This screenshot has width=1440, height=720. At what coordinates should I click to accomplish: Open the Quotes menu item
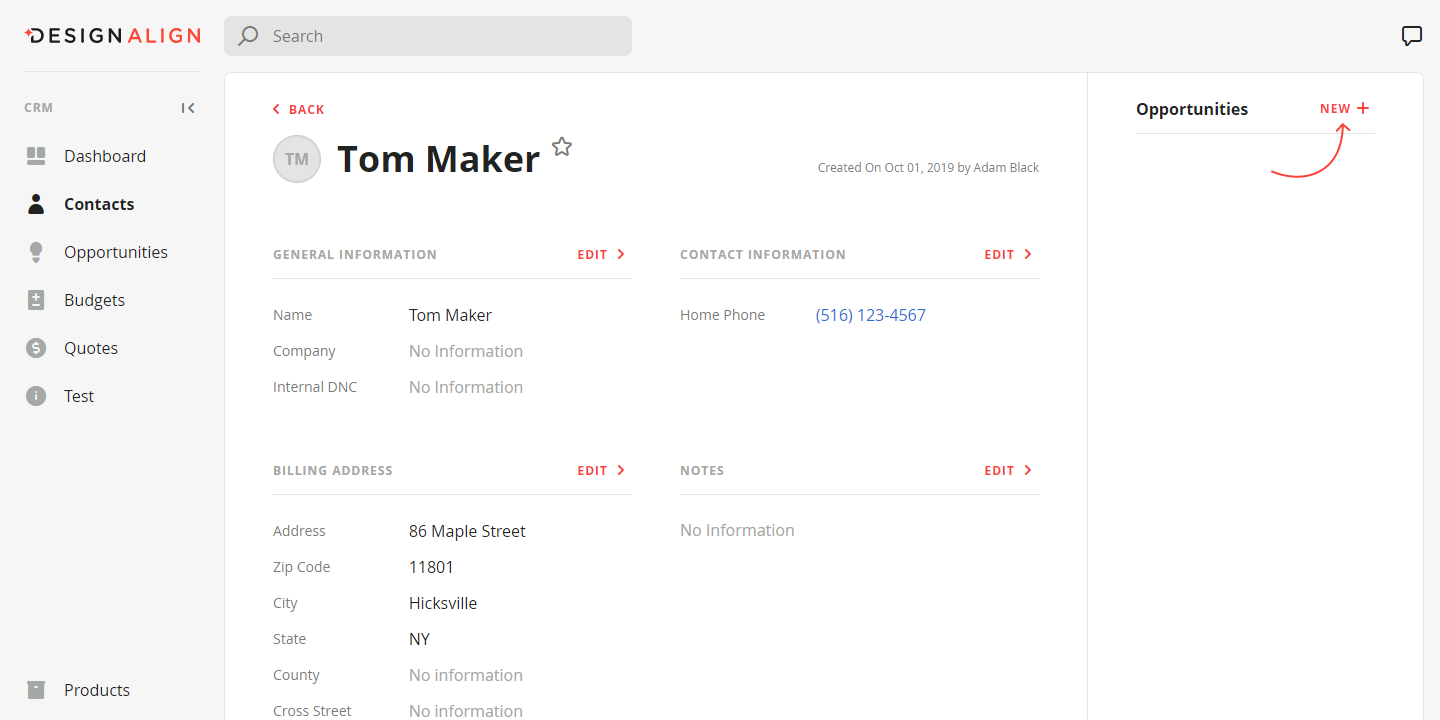pos(91,348)
